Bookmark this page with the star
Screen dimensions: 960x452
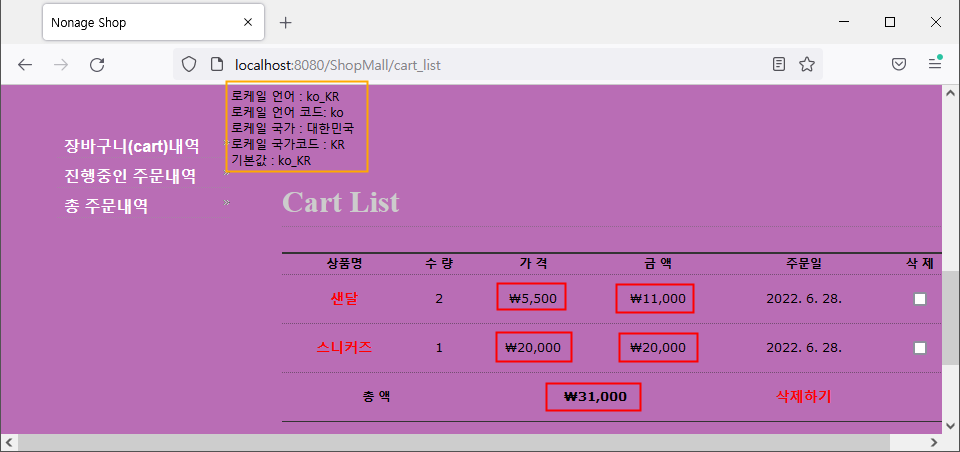(807, 64)
